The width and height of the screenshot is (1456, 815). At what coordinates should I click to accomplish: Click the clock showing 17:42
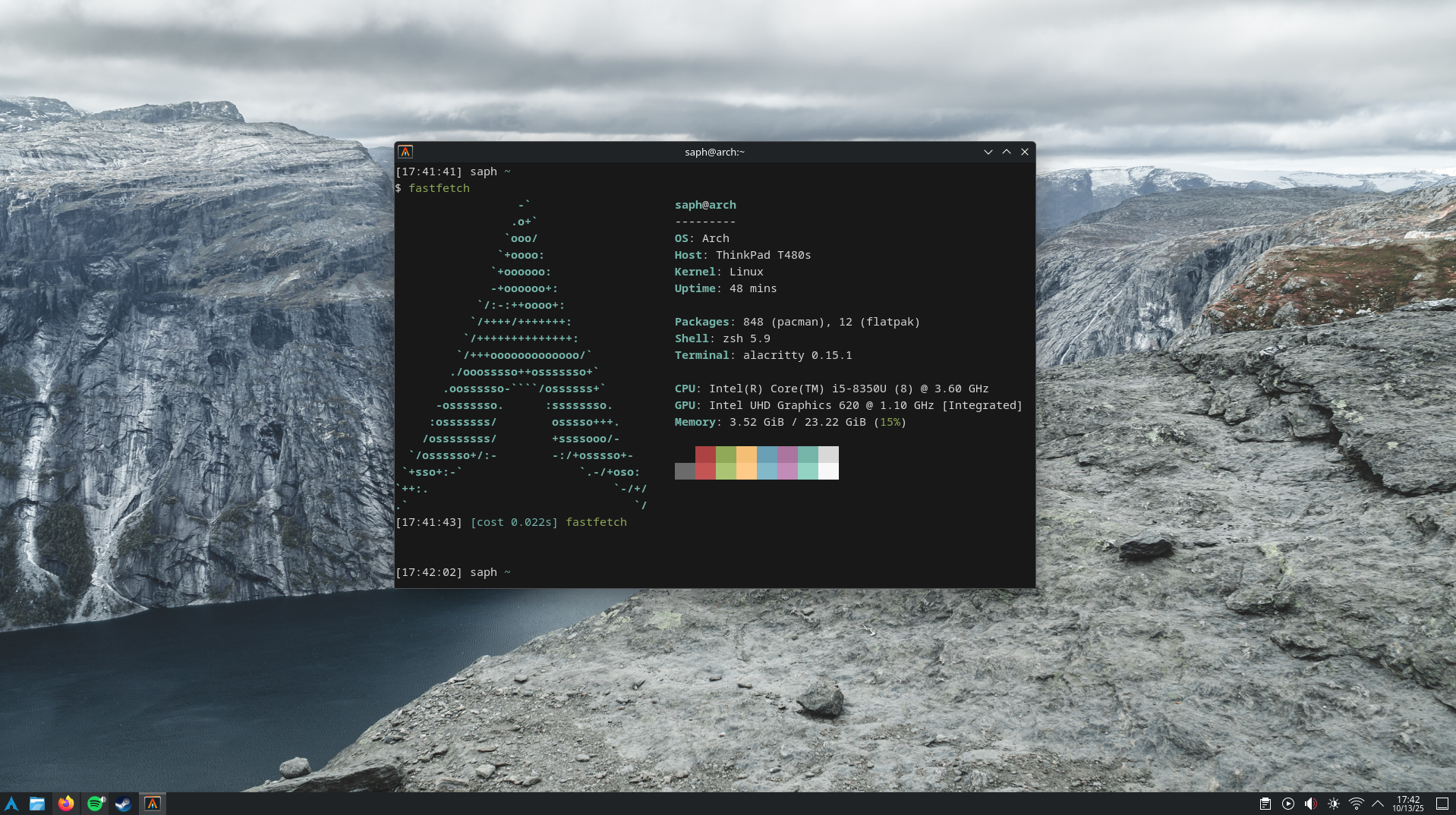[x=1408, y=804]
